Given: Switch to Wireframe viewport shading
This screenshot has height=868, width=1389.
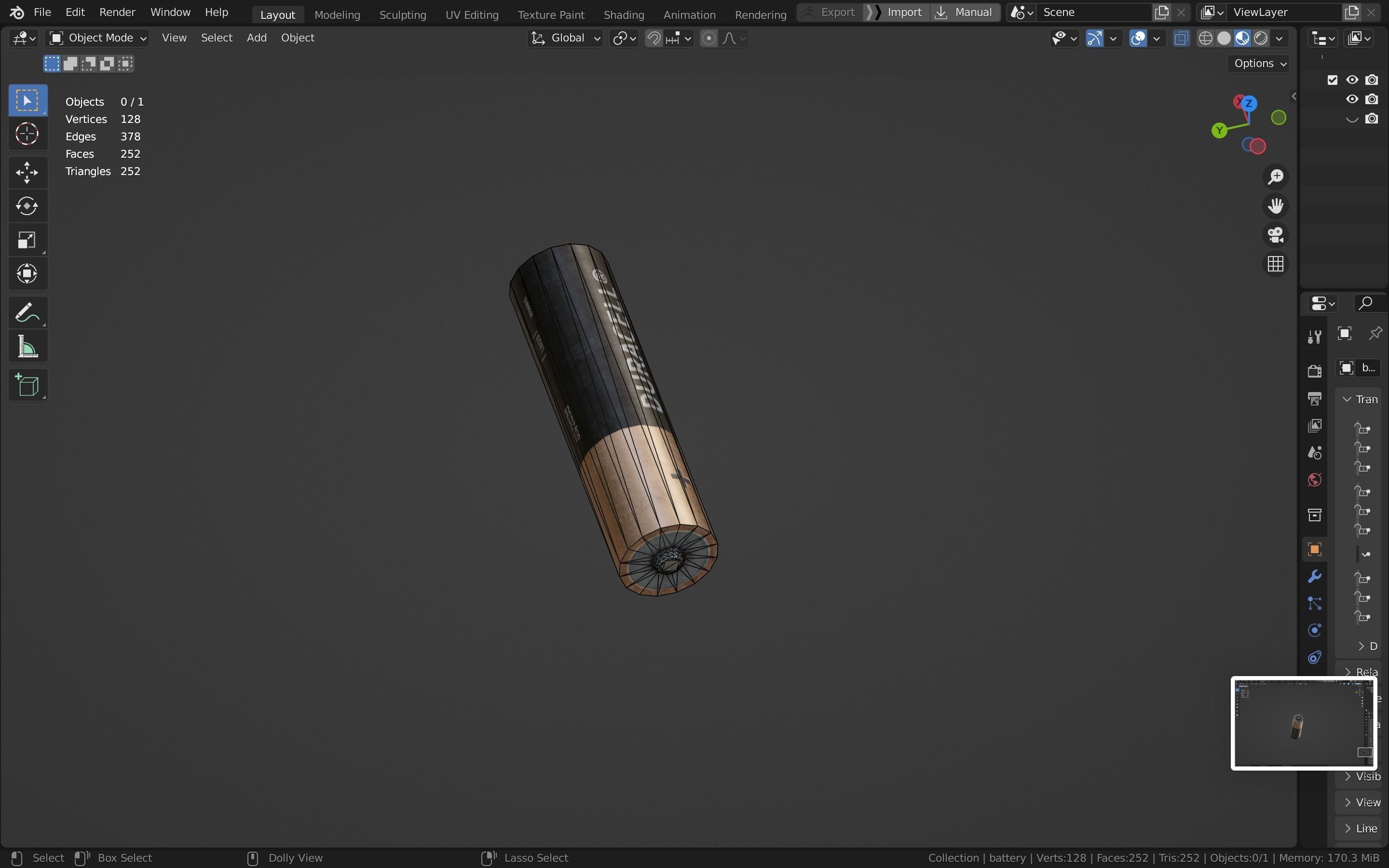Looking at the screenshot, I should [1206, 39].
